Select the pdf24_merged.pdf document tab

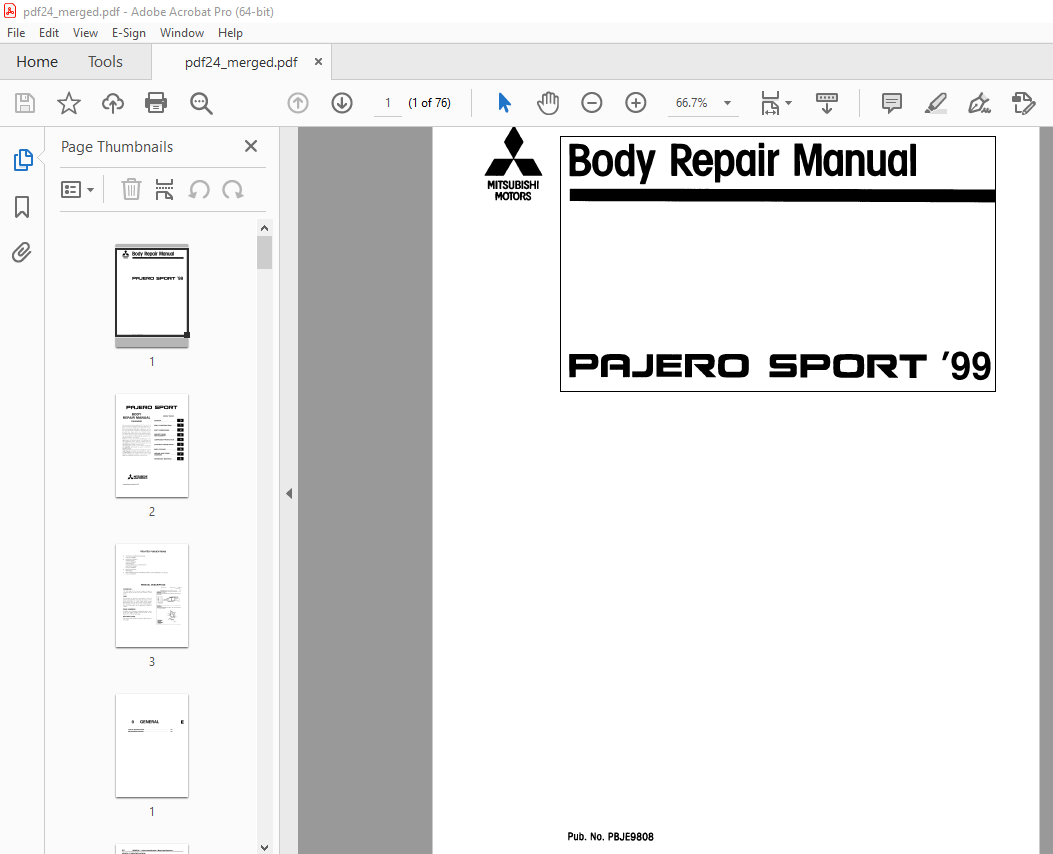[241, 62]
